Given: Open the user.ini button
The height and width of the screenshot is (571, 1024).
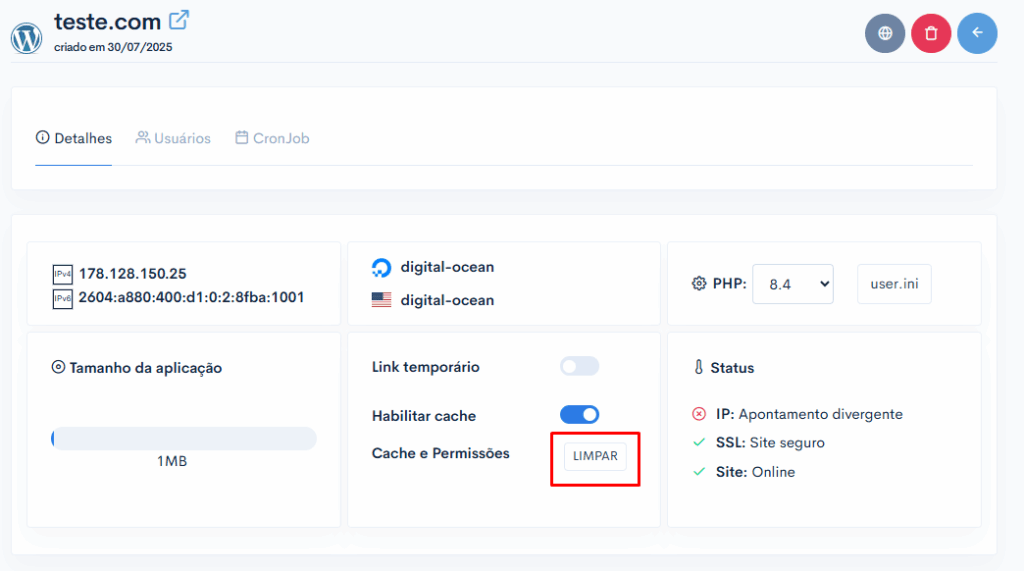Looking at the screenshot, I should pos(894,284).
